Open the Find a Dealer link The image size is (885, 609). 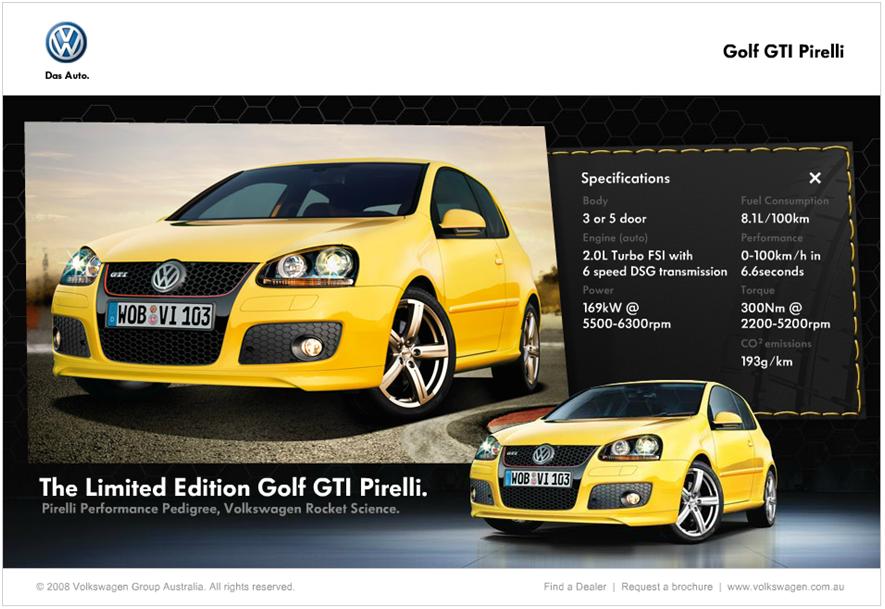pyautogui.click(x=574, y=587)
